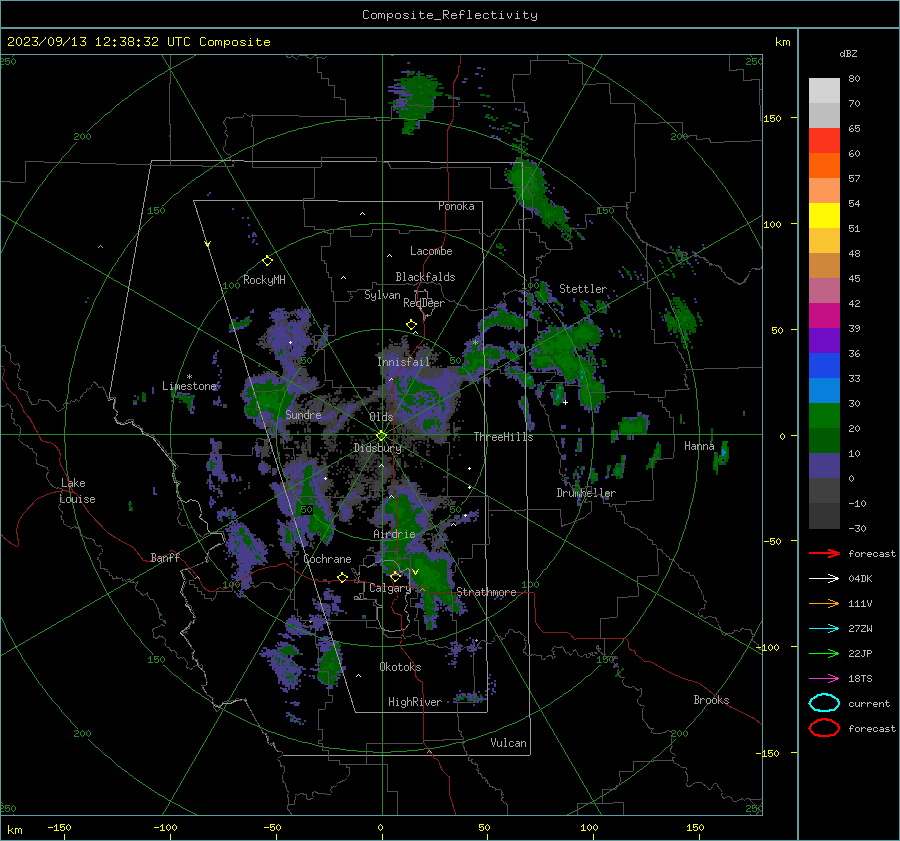Click the Brooks city label
Screen dimensions: 900x841
click(x=711, y=700)
